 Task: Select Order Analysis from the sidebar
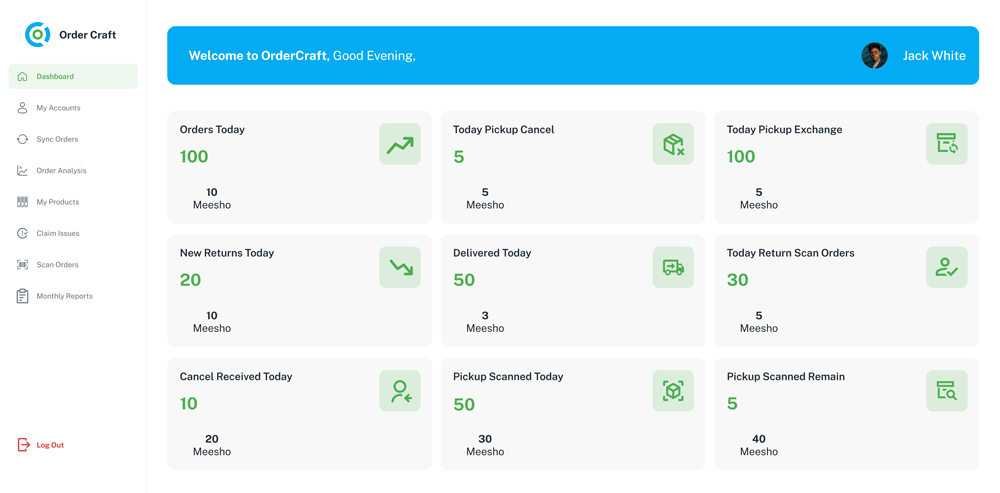(61, 171)
